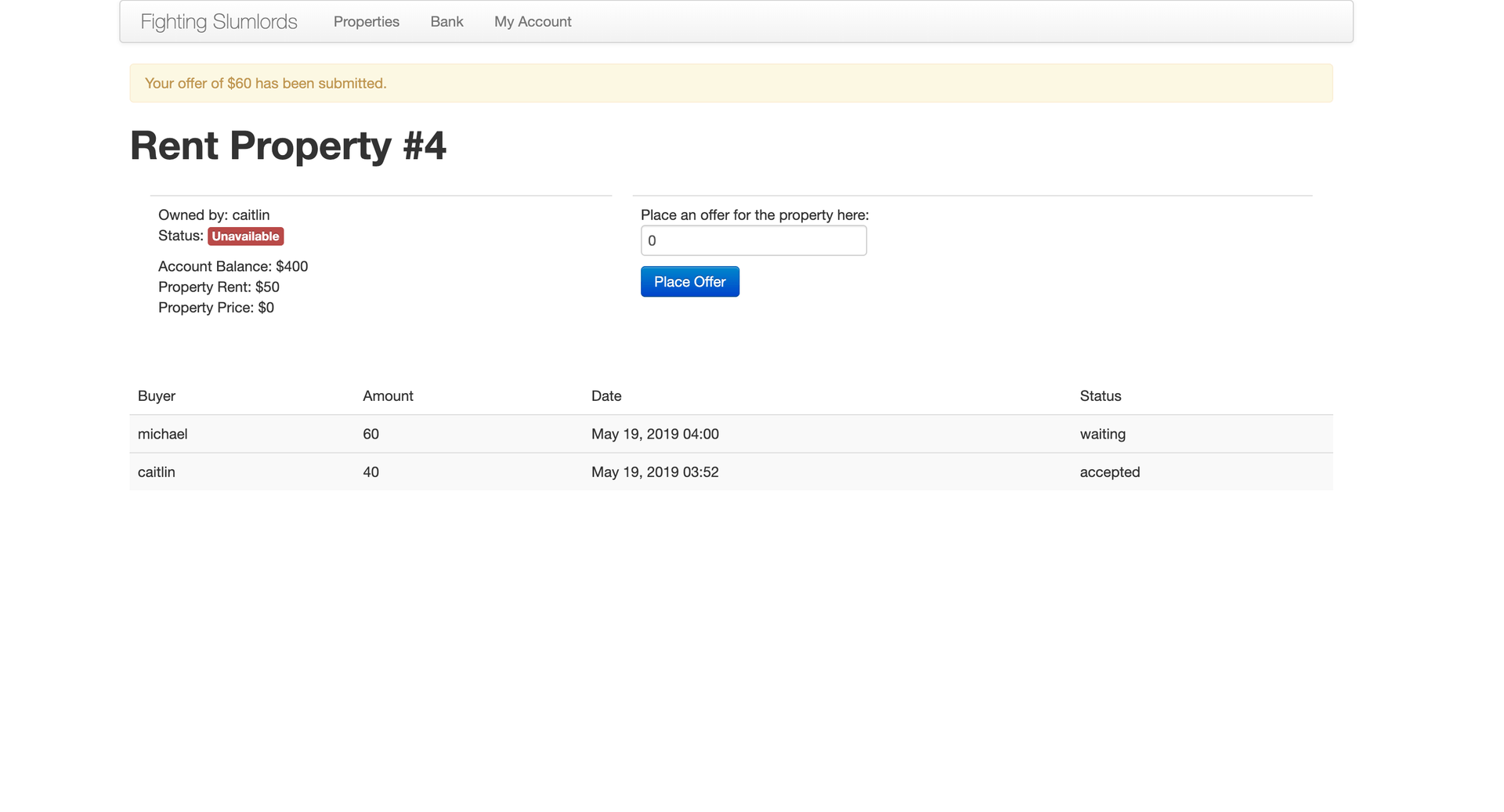Click the offer submission confirmation message
The width and height of the screenshot is (1504, 812).
click(x=265, y=83)
